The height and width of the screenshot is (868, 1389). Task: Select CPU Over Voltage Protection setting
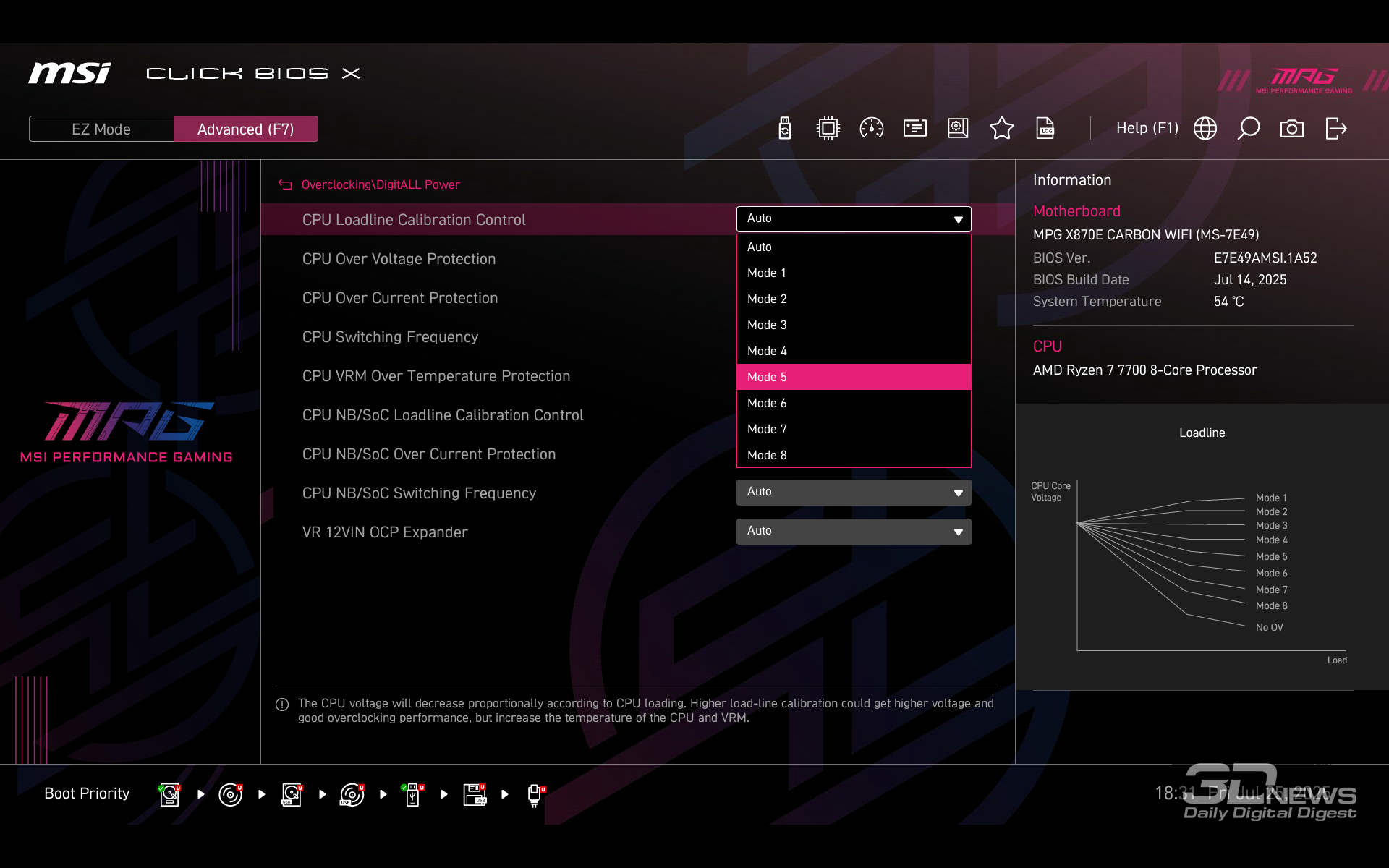[399, 259]
